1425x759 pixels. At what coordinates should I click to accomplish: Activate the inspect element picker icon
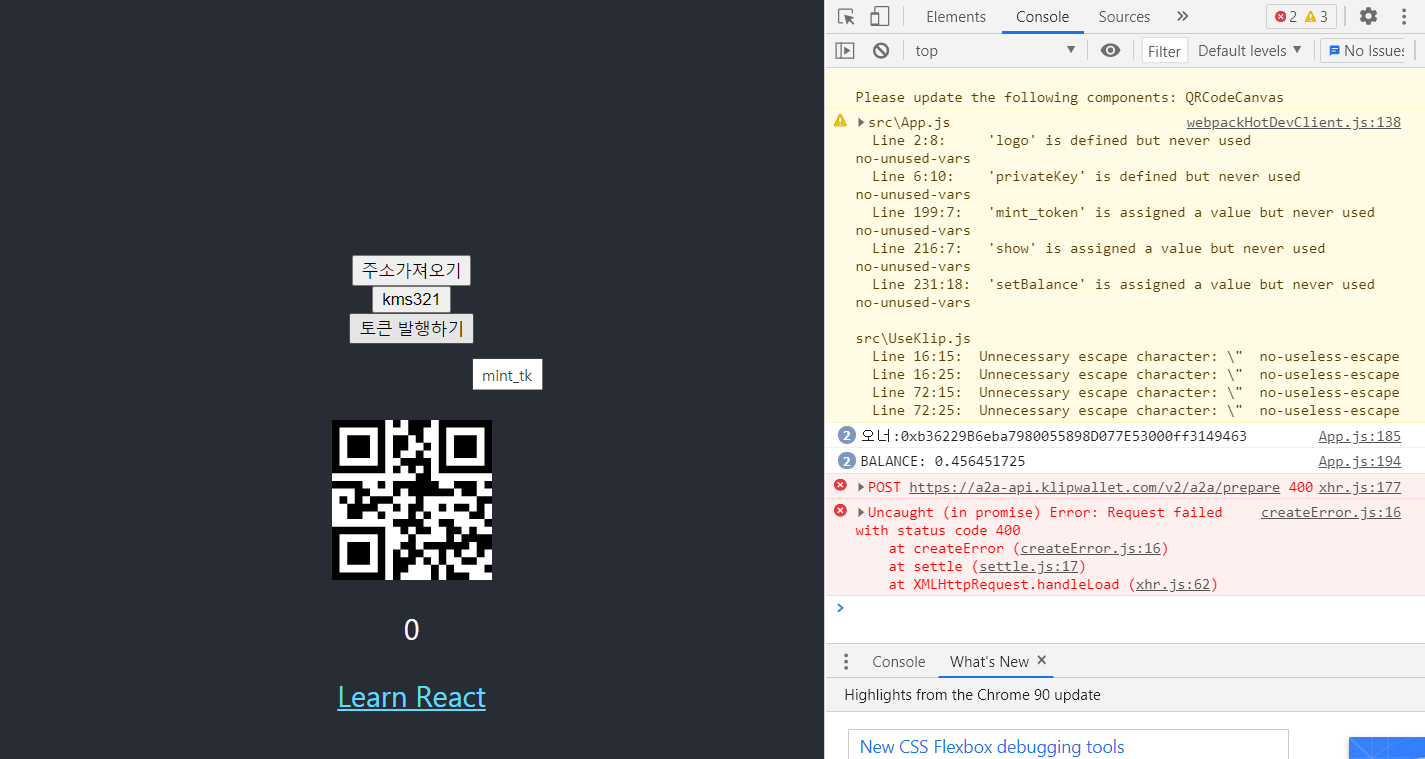(x=846, y=16)
